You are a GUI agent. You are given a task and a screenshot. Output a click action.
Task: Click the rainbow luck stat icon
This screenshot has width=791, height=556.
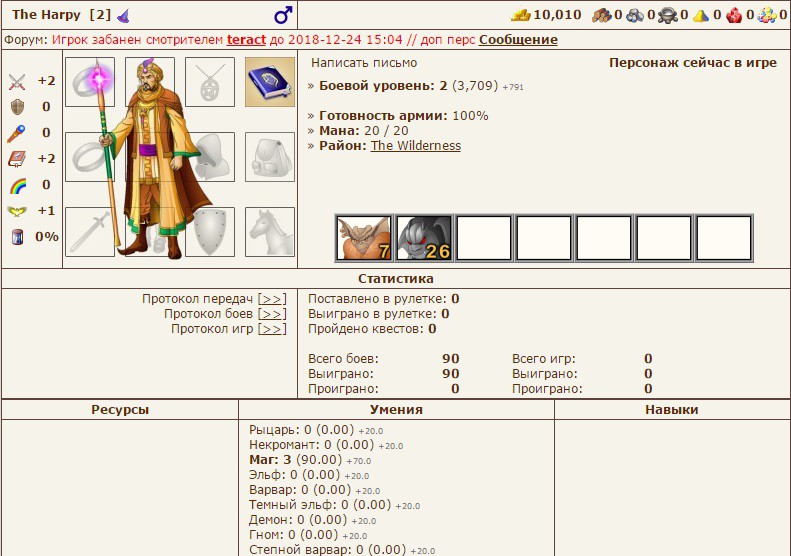coord(17,185)
